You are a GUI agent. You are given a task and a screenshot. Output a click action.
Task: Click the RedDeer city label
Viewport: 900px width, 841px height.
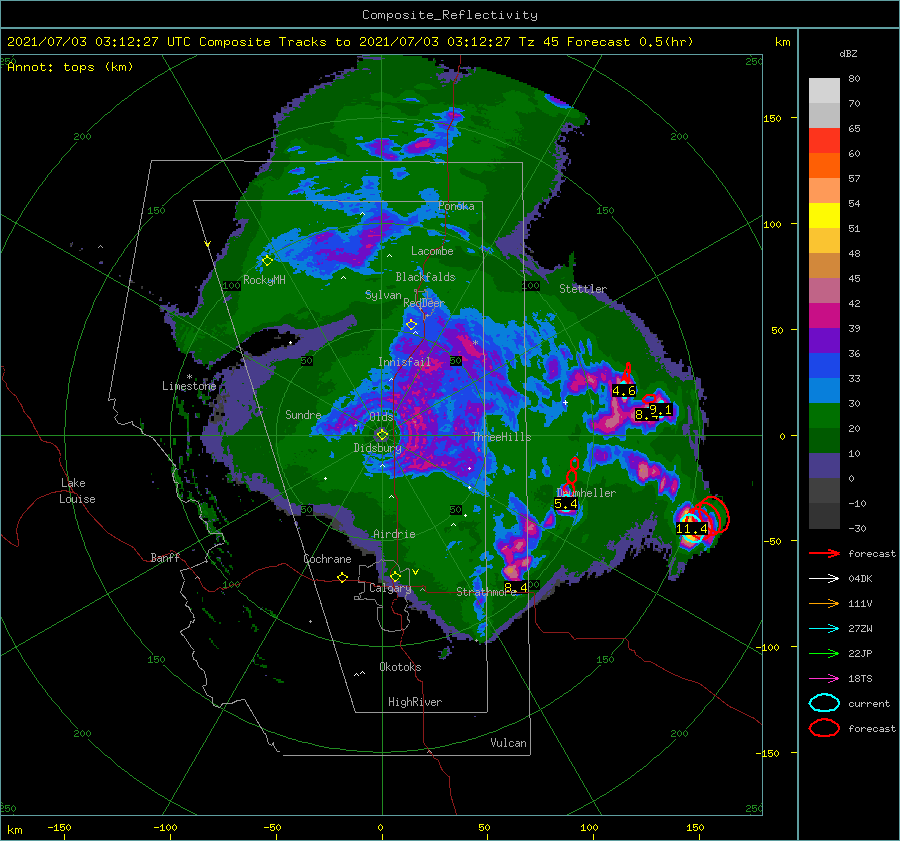(424, 303)
